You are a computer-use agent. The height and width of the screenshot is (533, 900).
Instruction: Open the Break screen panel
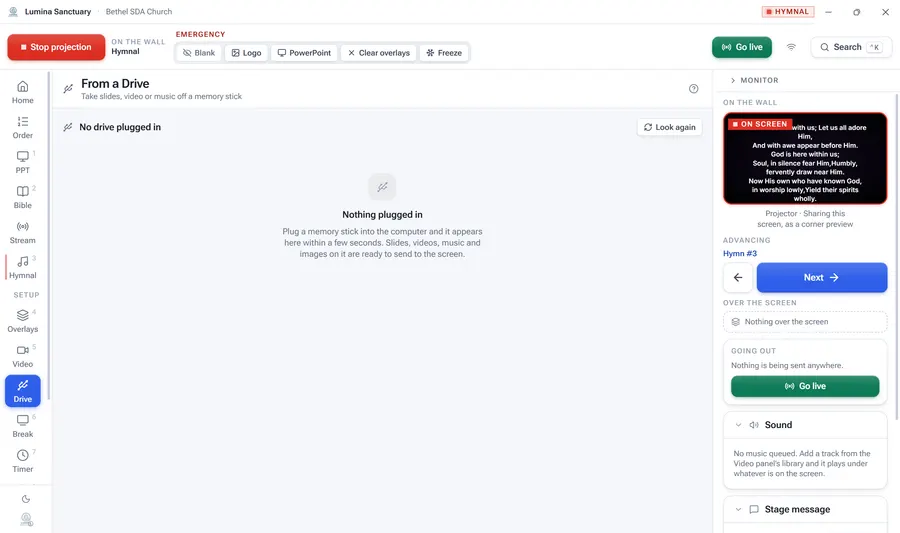pos(22,426)
